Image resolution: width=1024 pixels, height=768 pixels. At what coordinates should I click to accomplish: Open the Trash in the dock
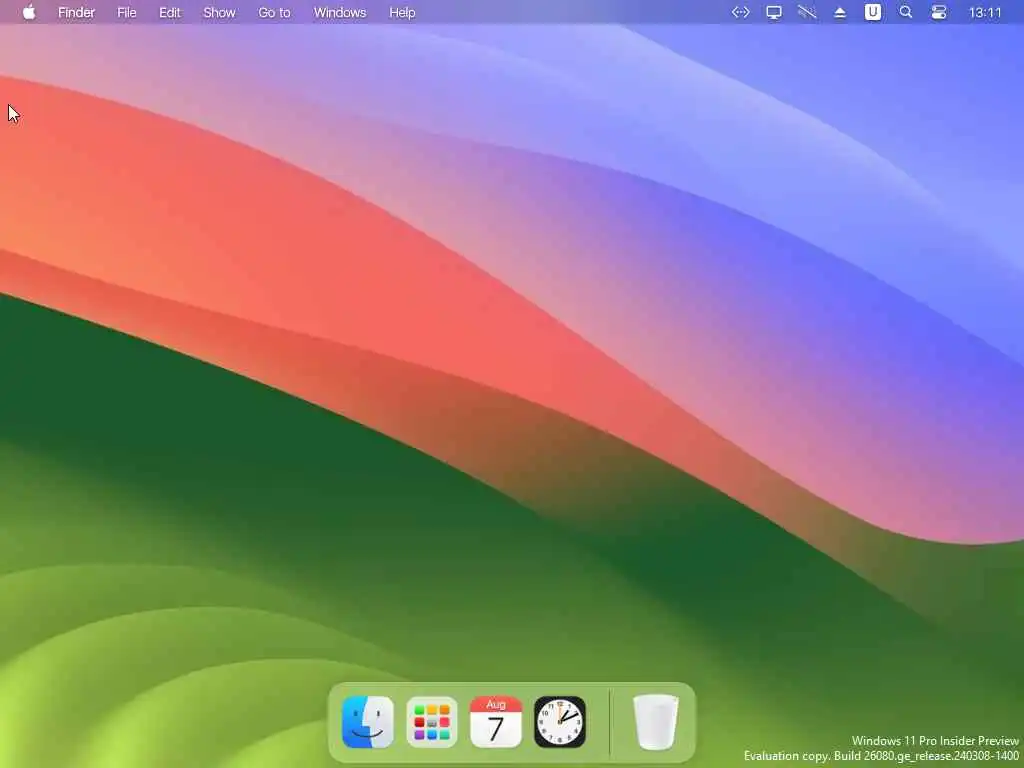point(656,722)
